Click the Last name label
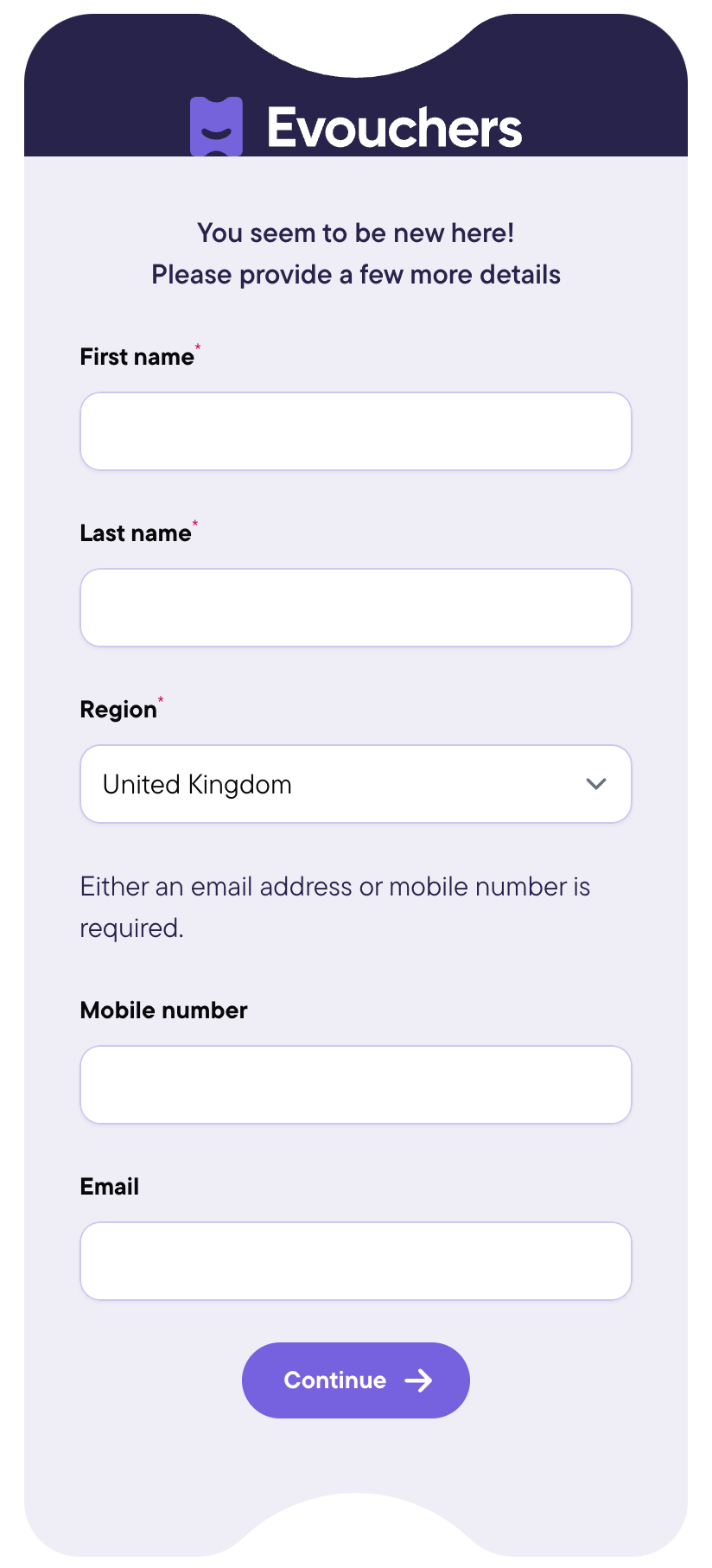Viewport: 712px width, 1568px height. point(136,533)
